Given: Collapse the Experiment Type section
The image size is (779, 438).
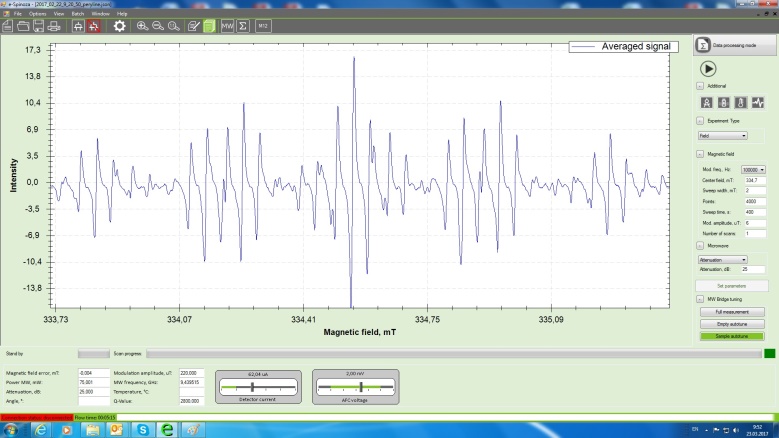Looking at the screenshot, I should coord(700,120).
